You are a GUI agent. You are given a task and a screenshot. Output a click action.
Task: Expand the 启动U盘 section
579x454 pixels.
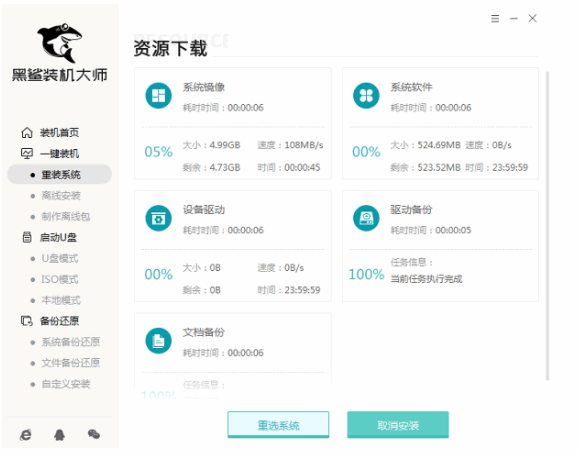click(49, 237)
